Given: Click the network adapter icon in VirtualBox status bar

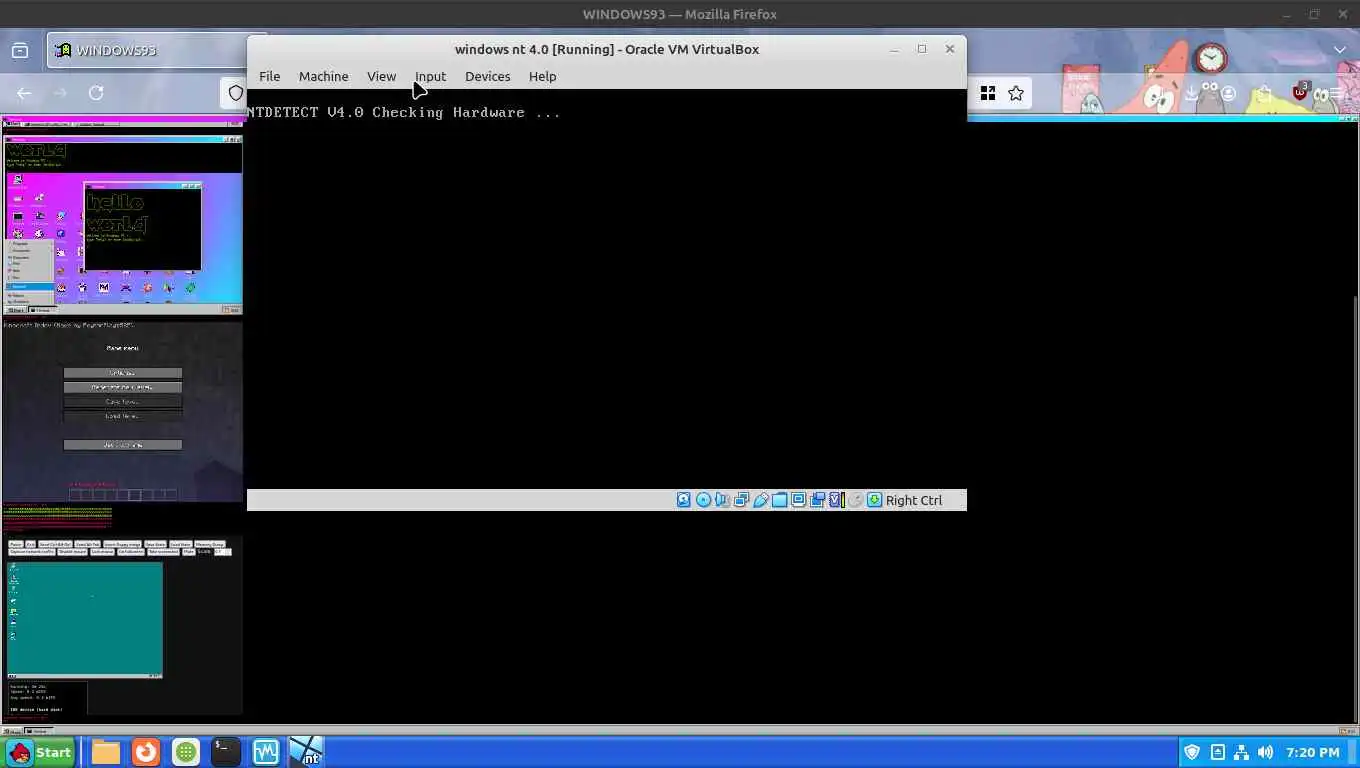Looking at the screenshot, I should click(741, 500).
